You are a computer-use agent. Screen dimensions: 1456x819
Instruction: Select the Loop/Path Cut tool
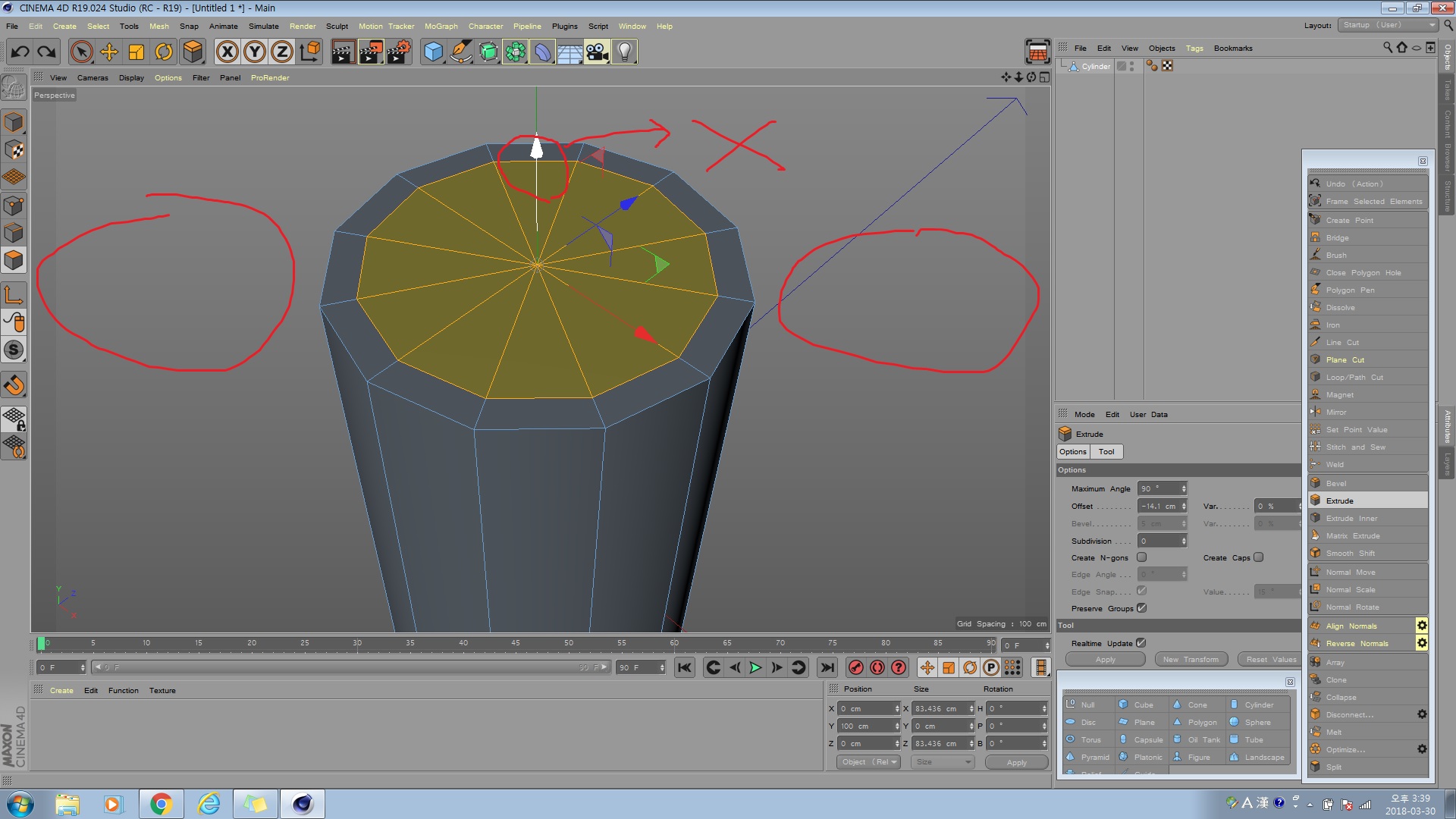(1355, 377)
